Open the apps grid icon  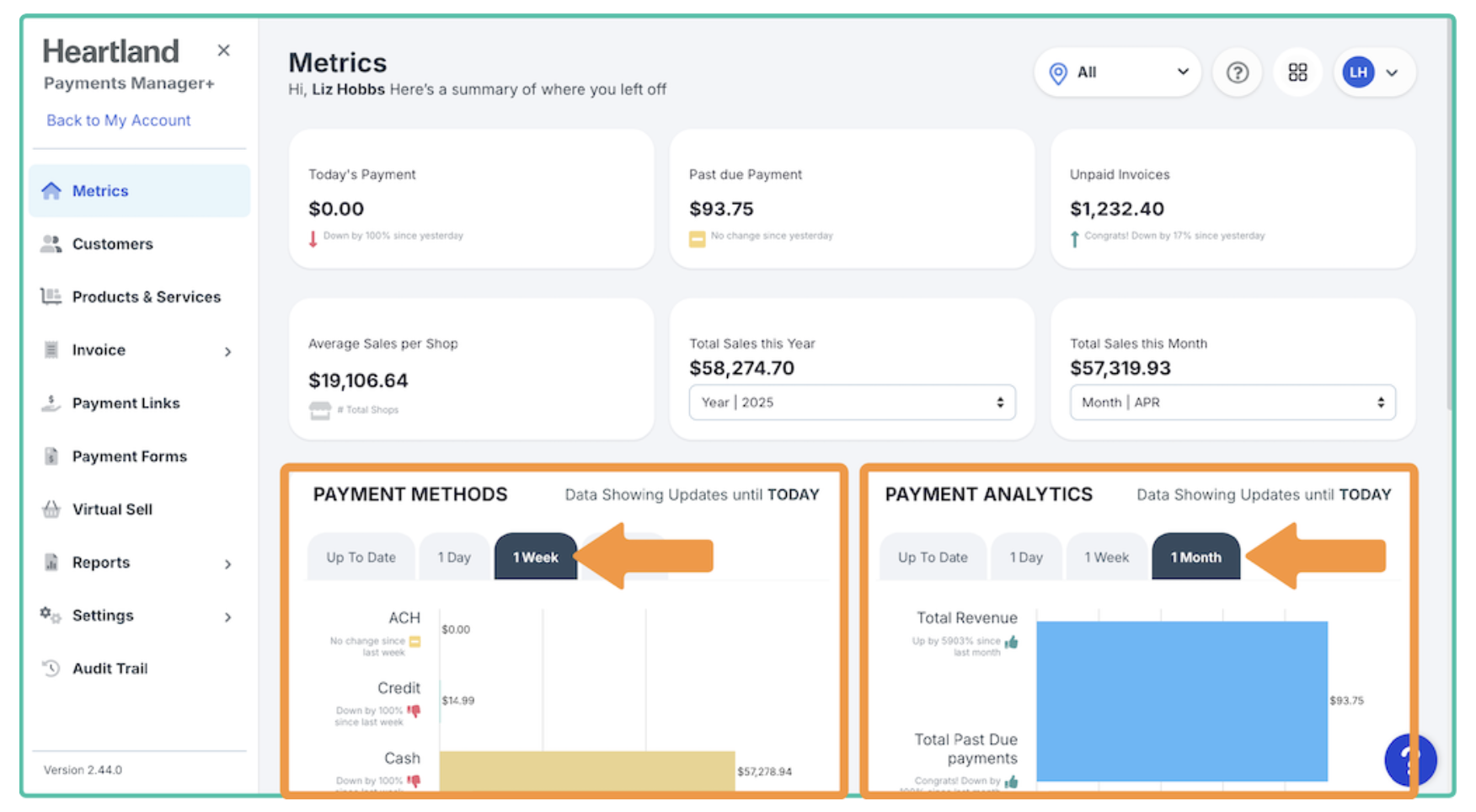[x=1297, y=73]
